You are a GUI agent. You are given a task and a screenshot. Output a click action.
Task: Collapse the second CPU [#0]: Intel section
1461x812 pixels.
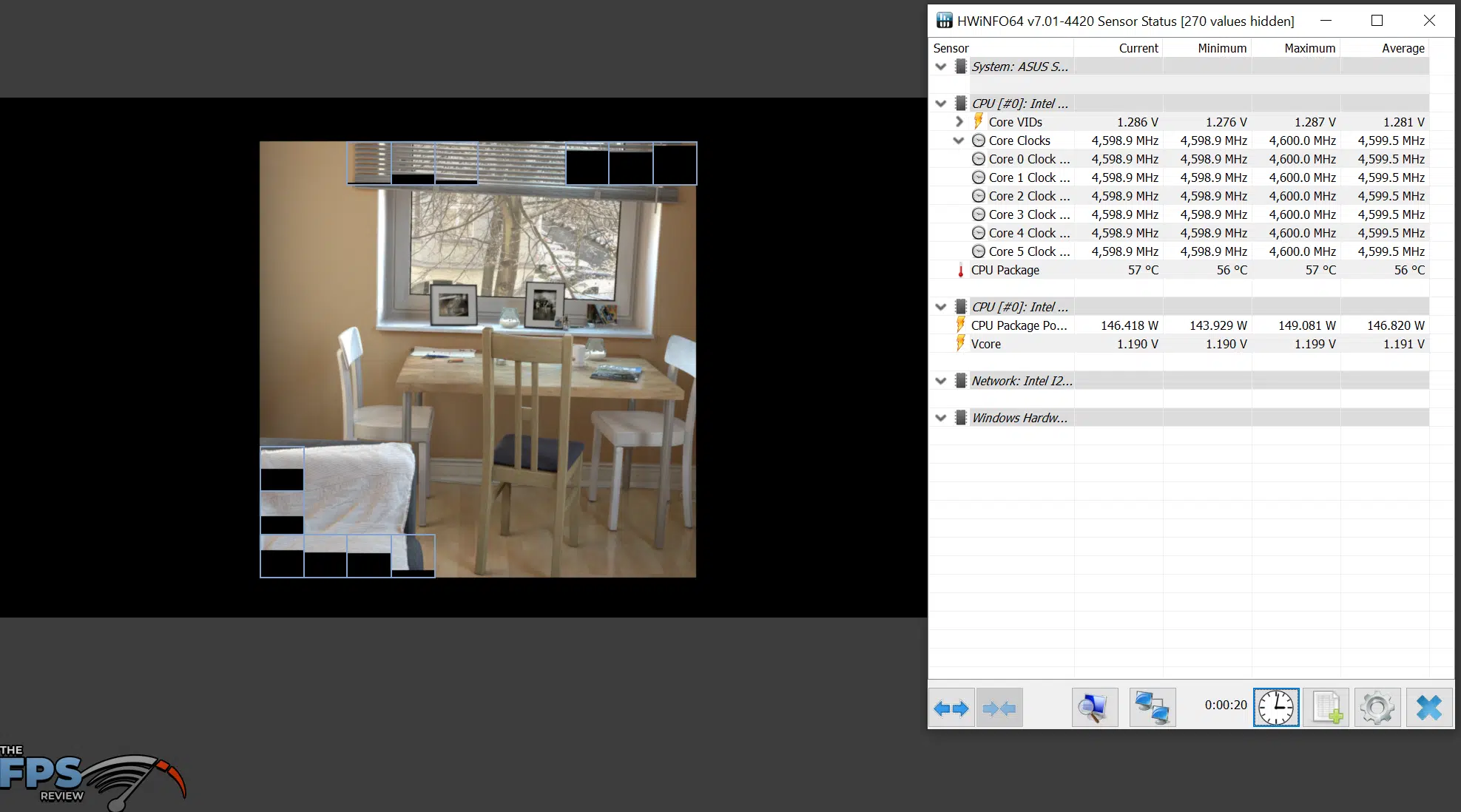[x=941, y=307]
